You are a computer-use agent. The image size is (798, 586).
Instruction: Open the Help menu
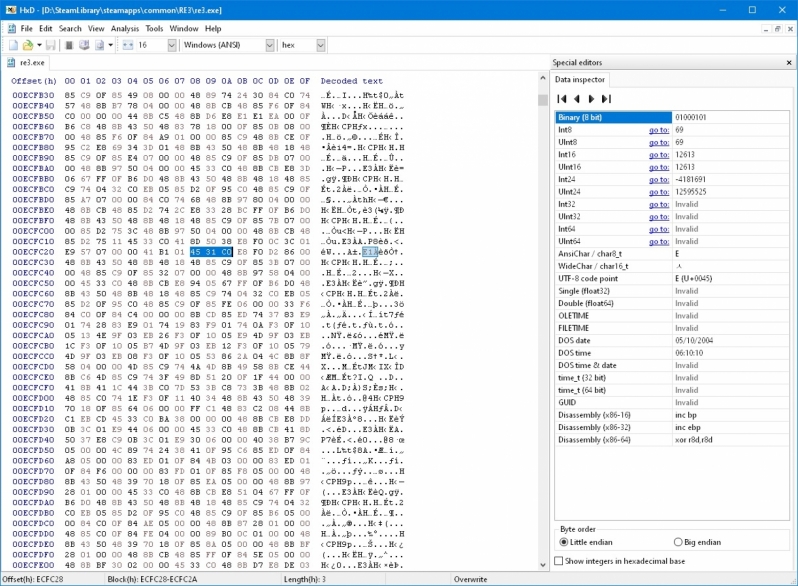[213, 29]
